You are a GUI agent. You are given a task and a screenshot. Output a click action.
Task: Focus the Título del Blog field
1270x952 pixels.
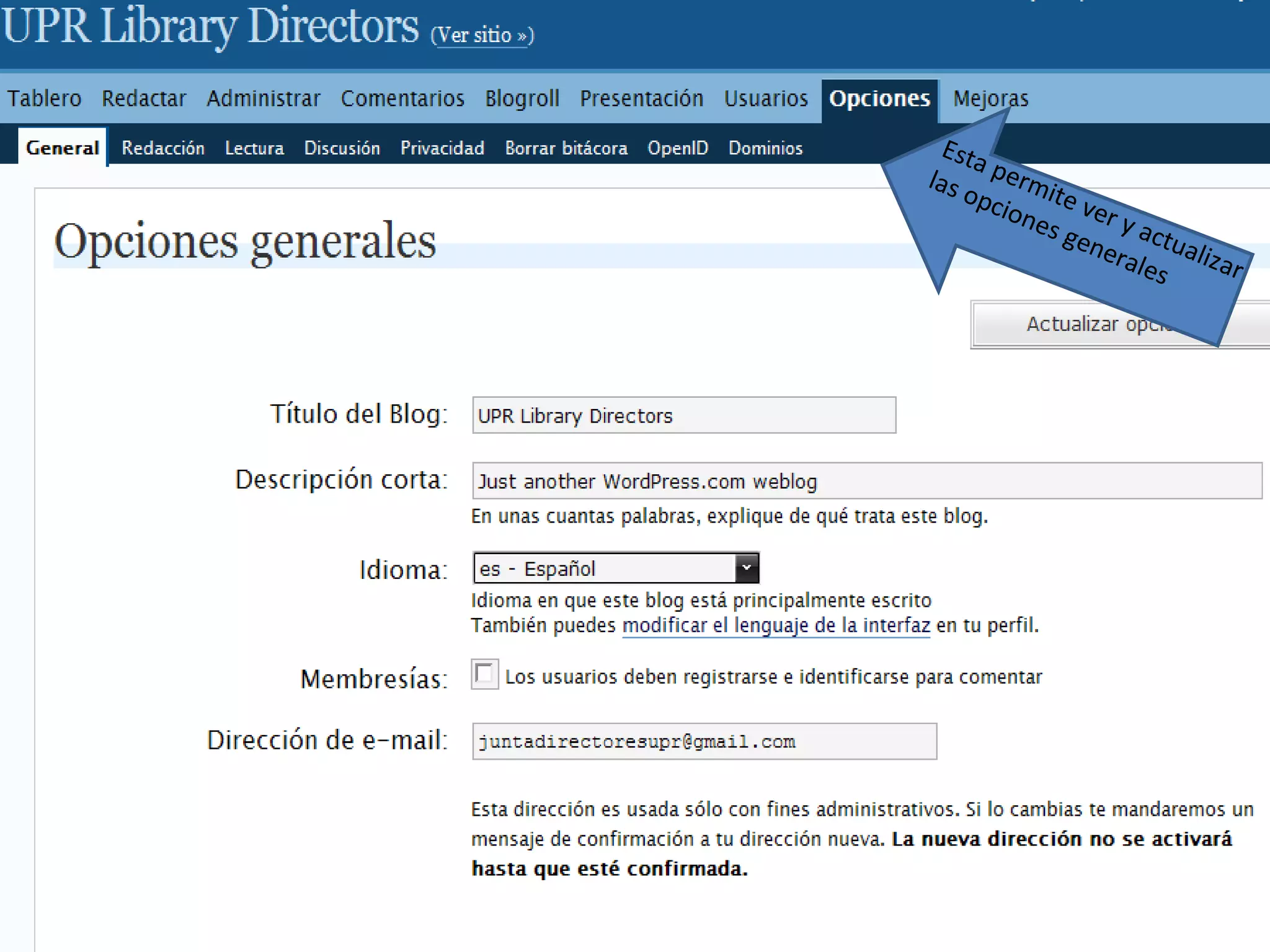click(x=684, y=415)
